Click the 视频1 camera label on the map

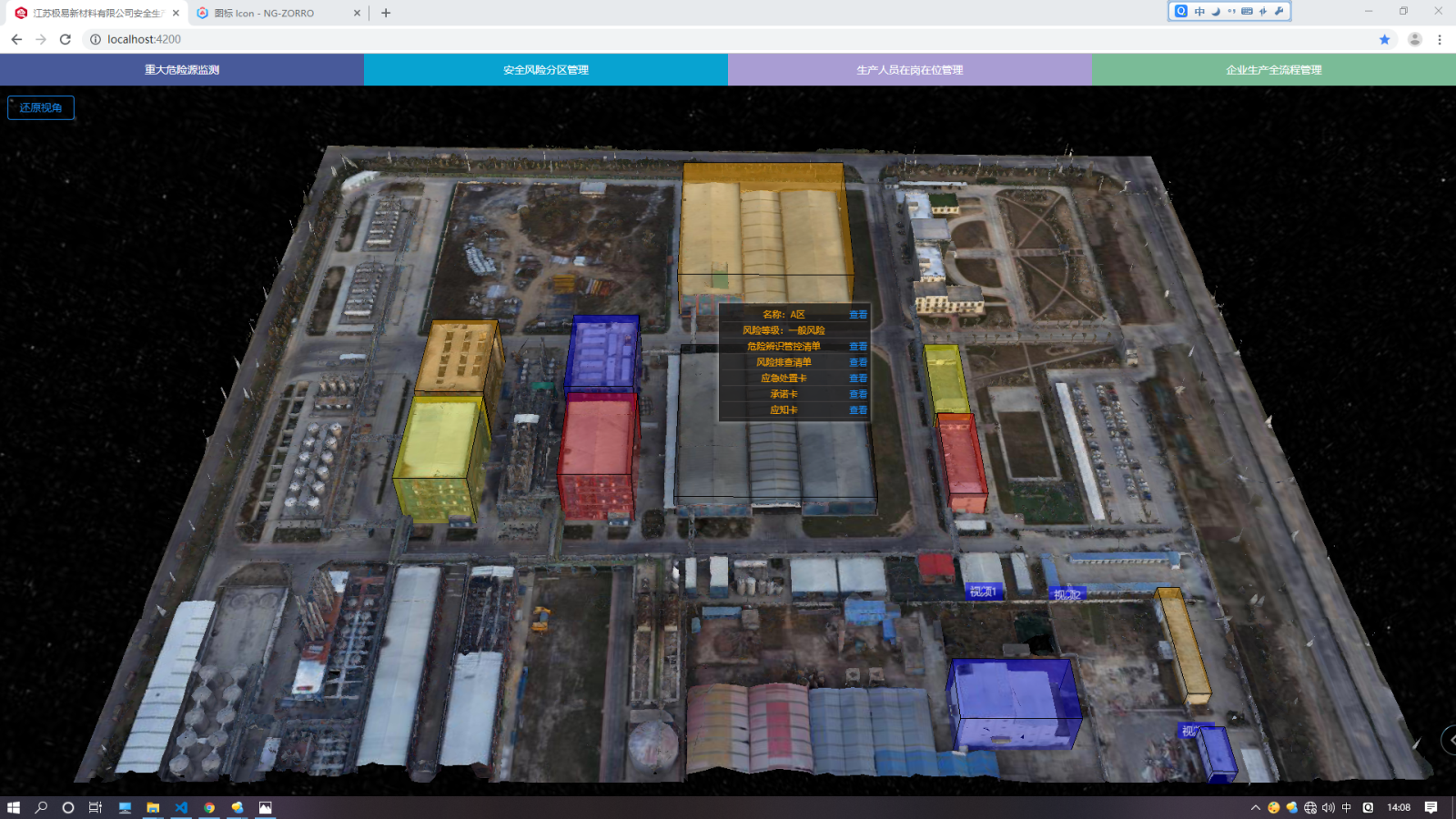[x=983, y=591]
